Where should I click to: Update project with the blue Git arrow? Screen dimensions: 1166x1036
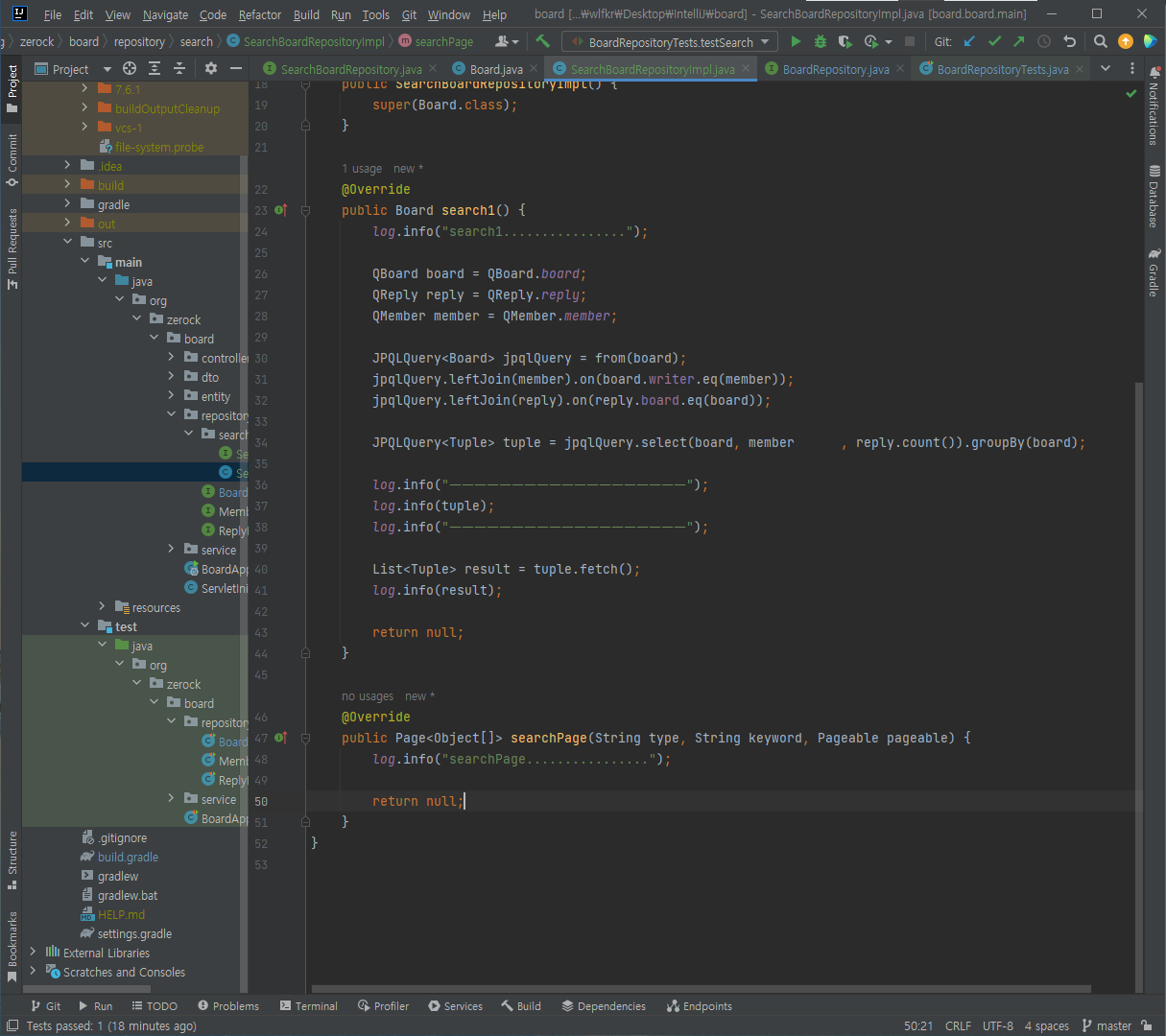(969, 41)
